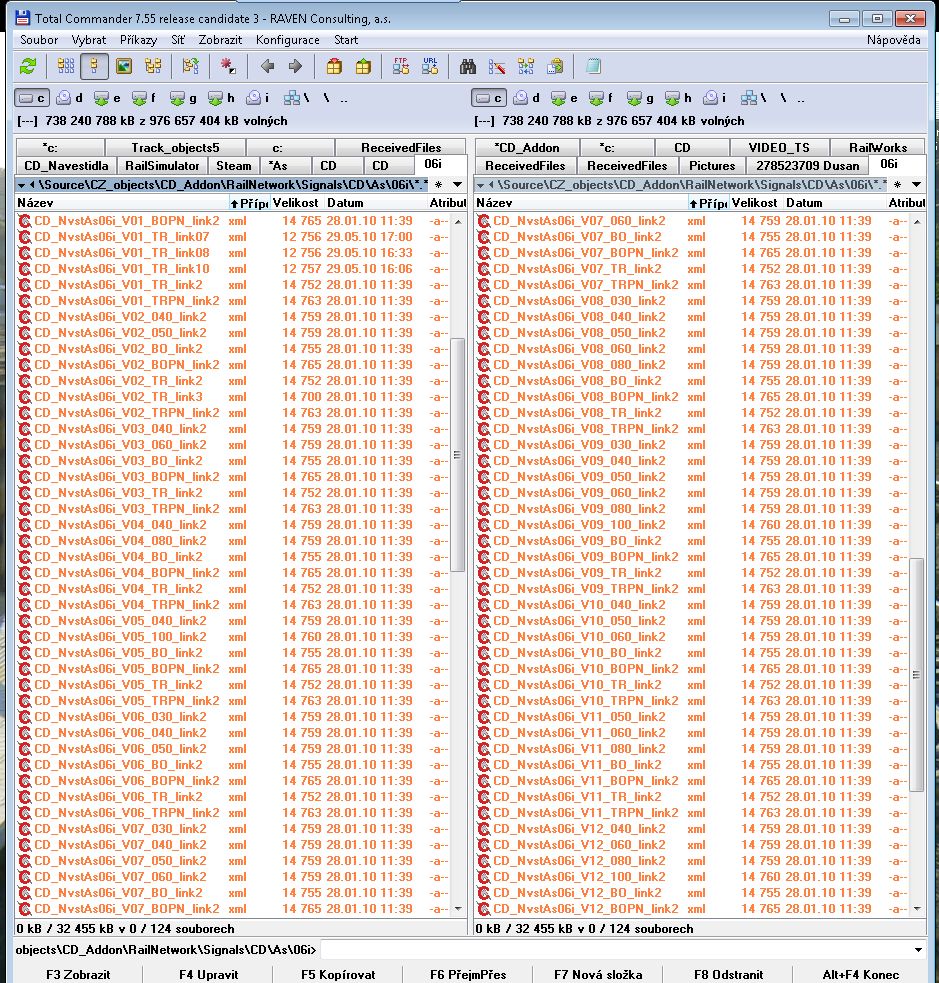Open the command line history dropdown
Image resolution: width=939 pixels, height=983 pixels.
pos(918,950)
